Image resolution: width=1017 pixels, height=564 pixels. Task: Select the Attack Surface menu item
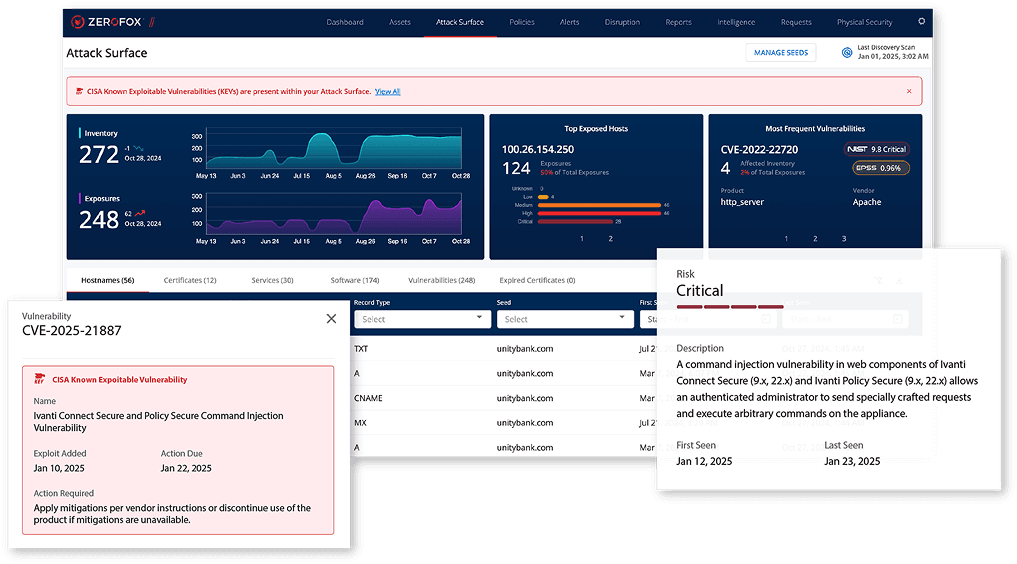(x=460, y=22)
